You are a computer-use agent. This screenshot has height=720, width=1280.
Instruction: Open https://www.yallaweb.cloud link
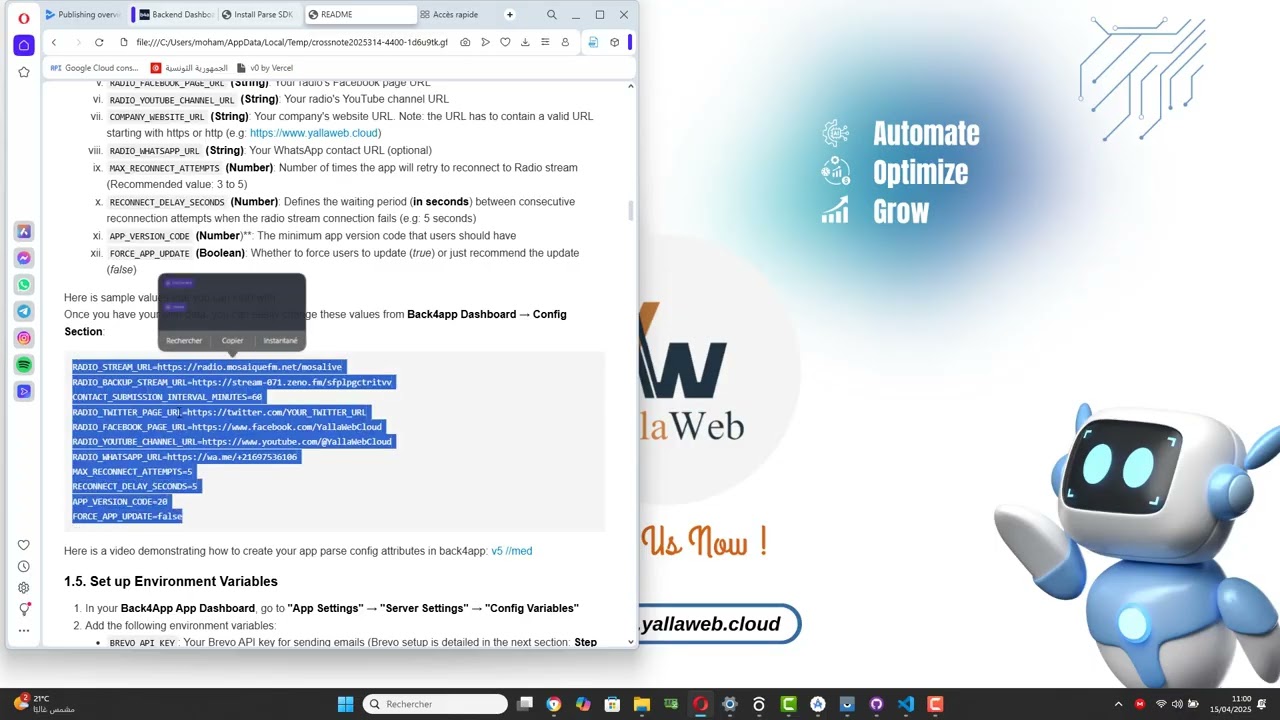314,133
